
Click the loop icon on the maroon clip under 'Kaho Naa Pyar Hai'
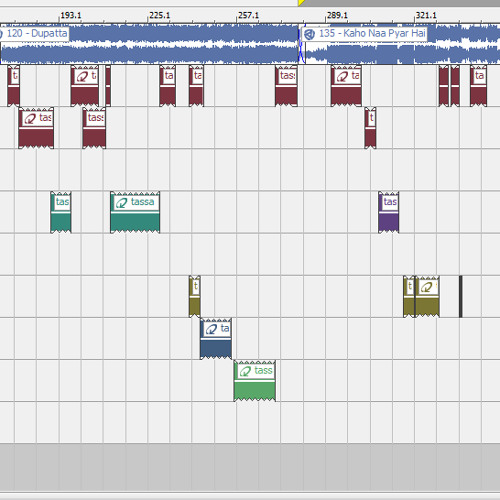pos(342,77)
